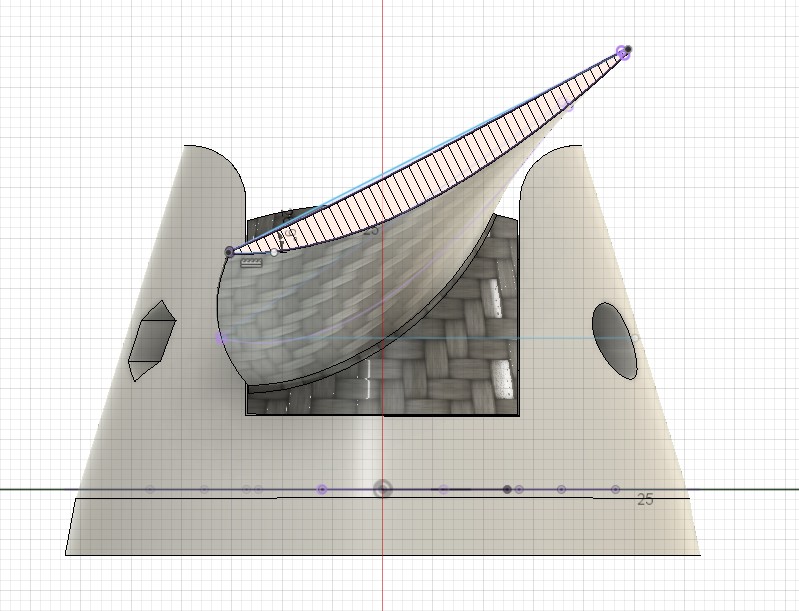Click the constraint glyph below the spline start
This screenshot has width=799, height=611.
pos(251,263)
